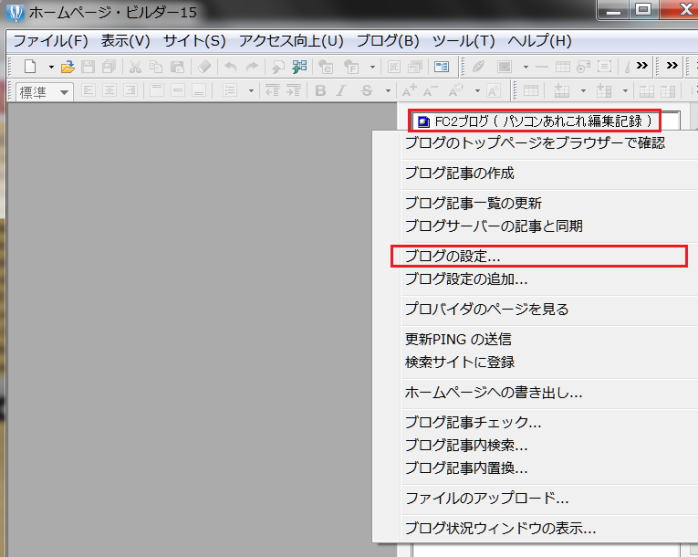Open the ヘルプ(H) menu
Screen dimensions: 698x557
[540, 41]
